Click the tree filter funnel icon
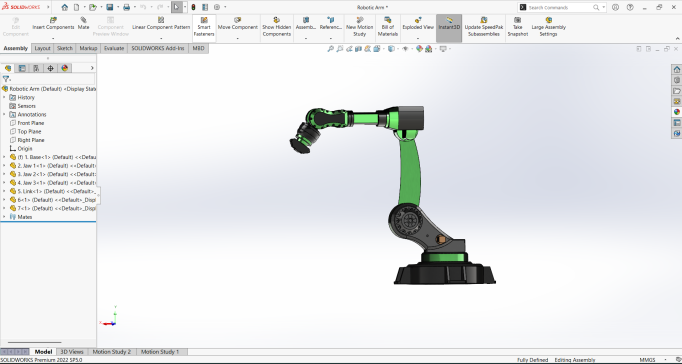This screenshot has width=682, height=364. tap(6, 79)
